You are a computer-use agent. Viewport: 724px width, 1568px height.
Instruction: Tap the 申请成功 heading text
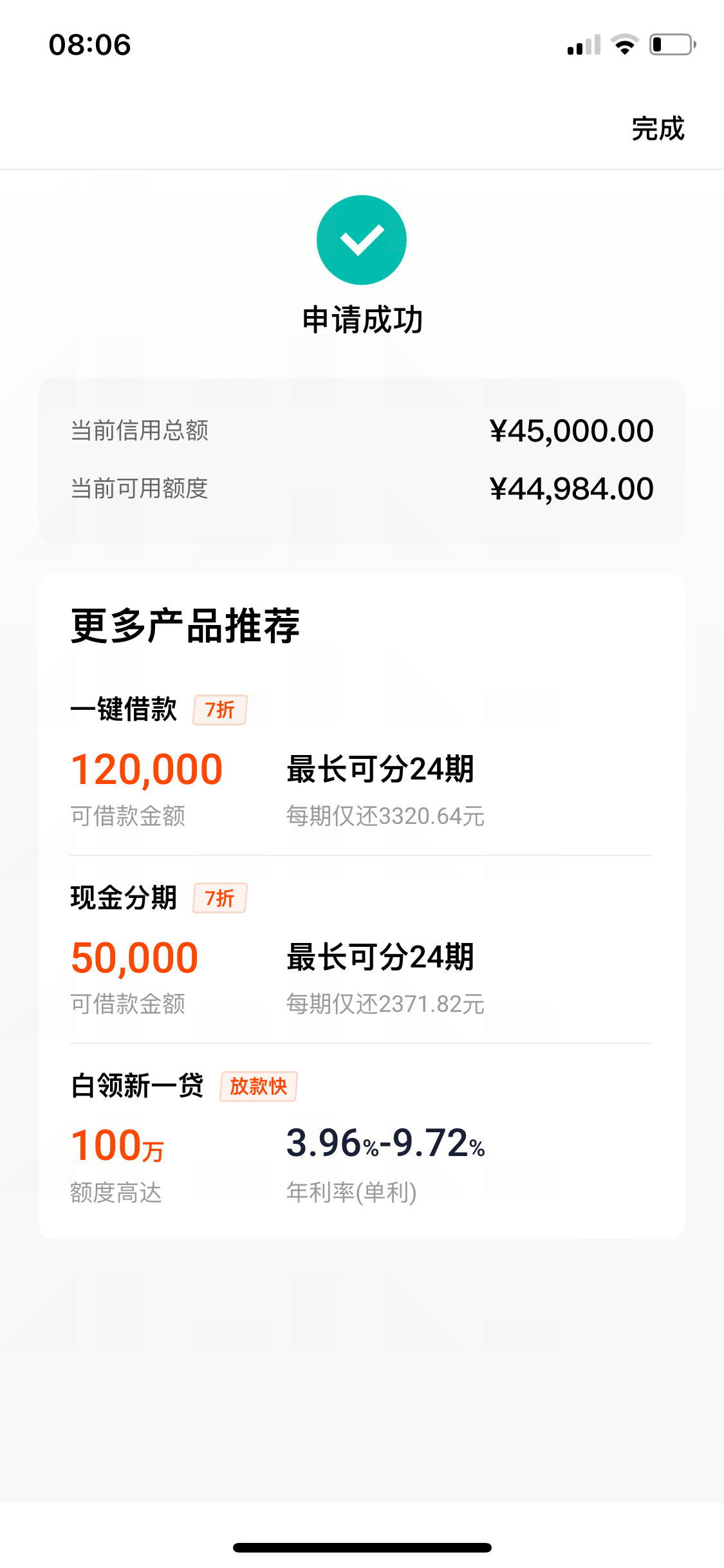click(x=362, y=320)
